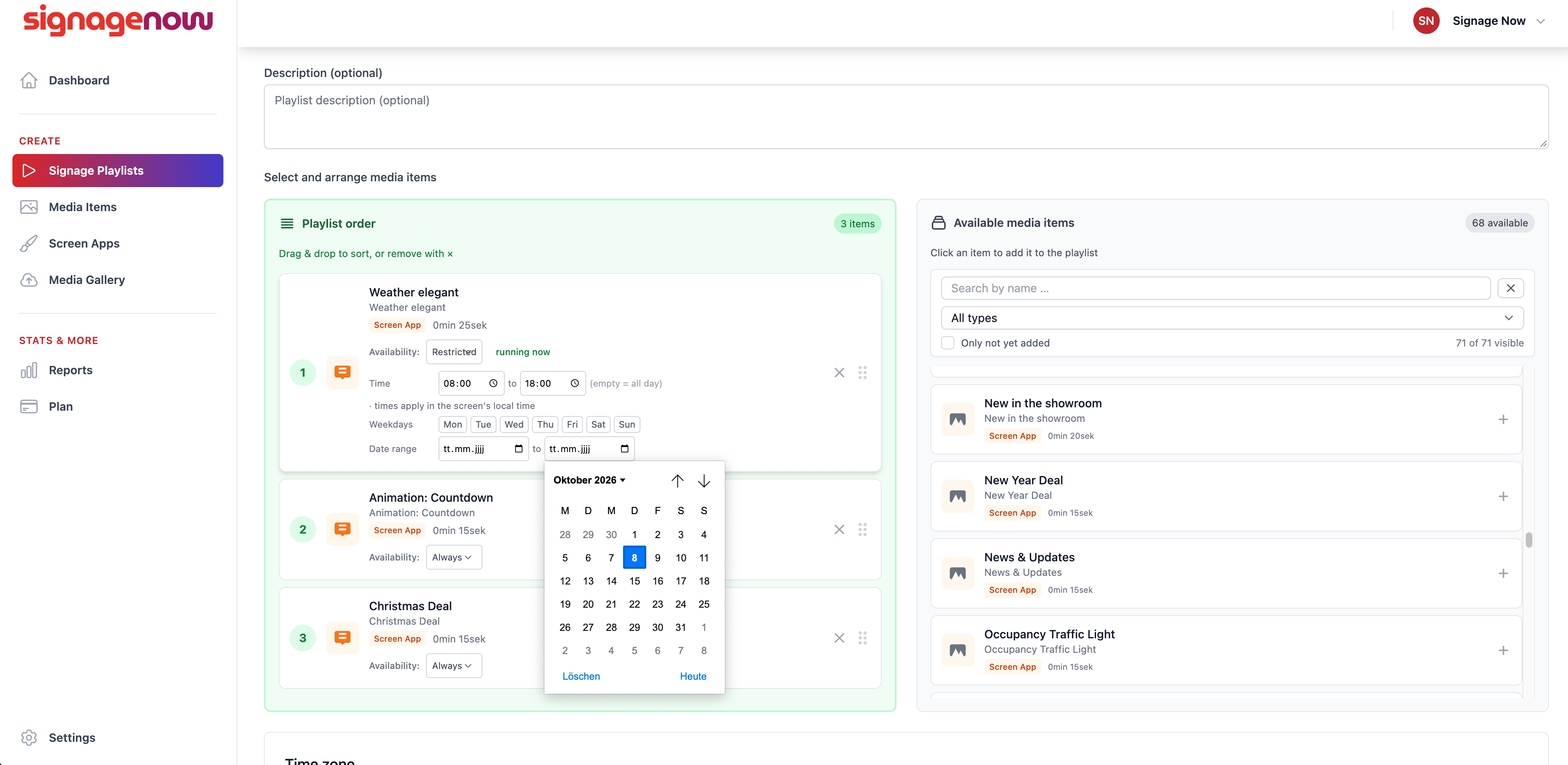Viewport: 1568px width, 765px height.
Task: Toggle Sat weekday
Action: click(x=598, y=425)
